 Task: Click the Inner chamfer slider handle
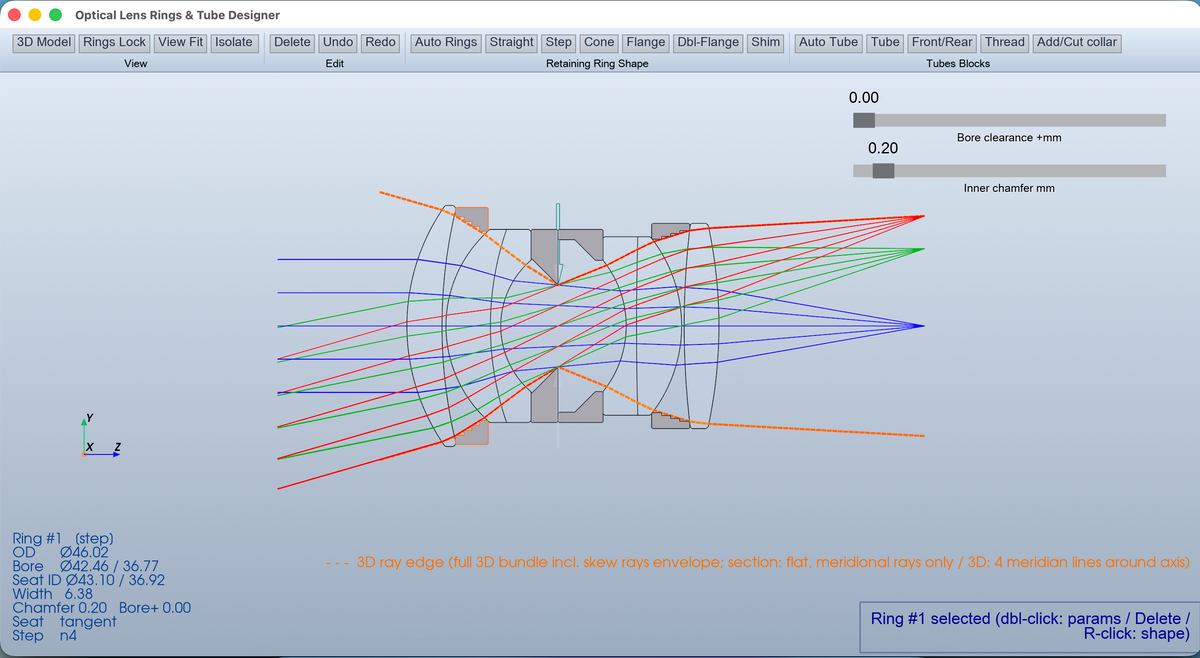pyautogui.click(x=883, y=170)
